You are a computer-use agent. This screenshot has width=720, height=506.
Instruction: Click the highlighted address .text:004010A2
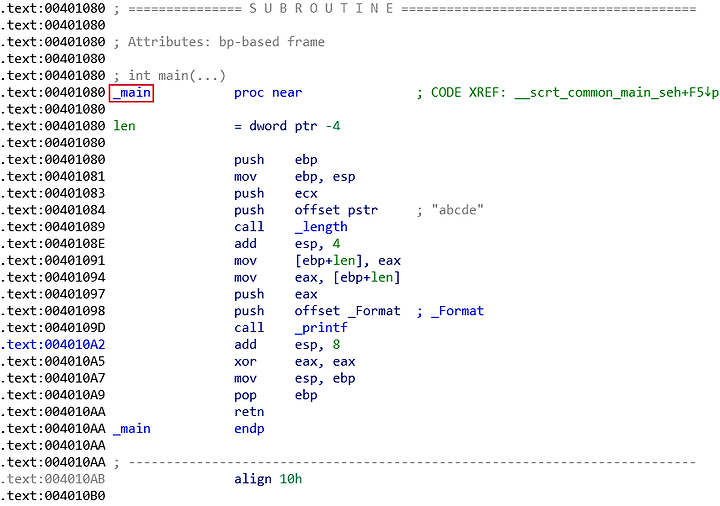point(53,345)
